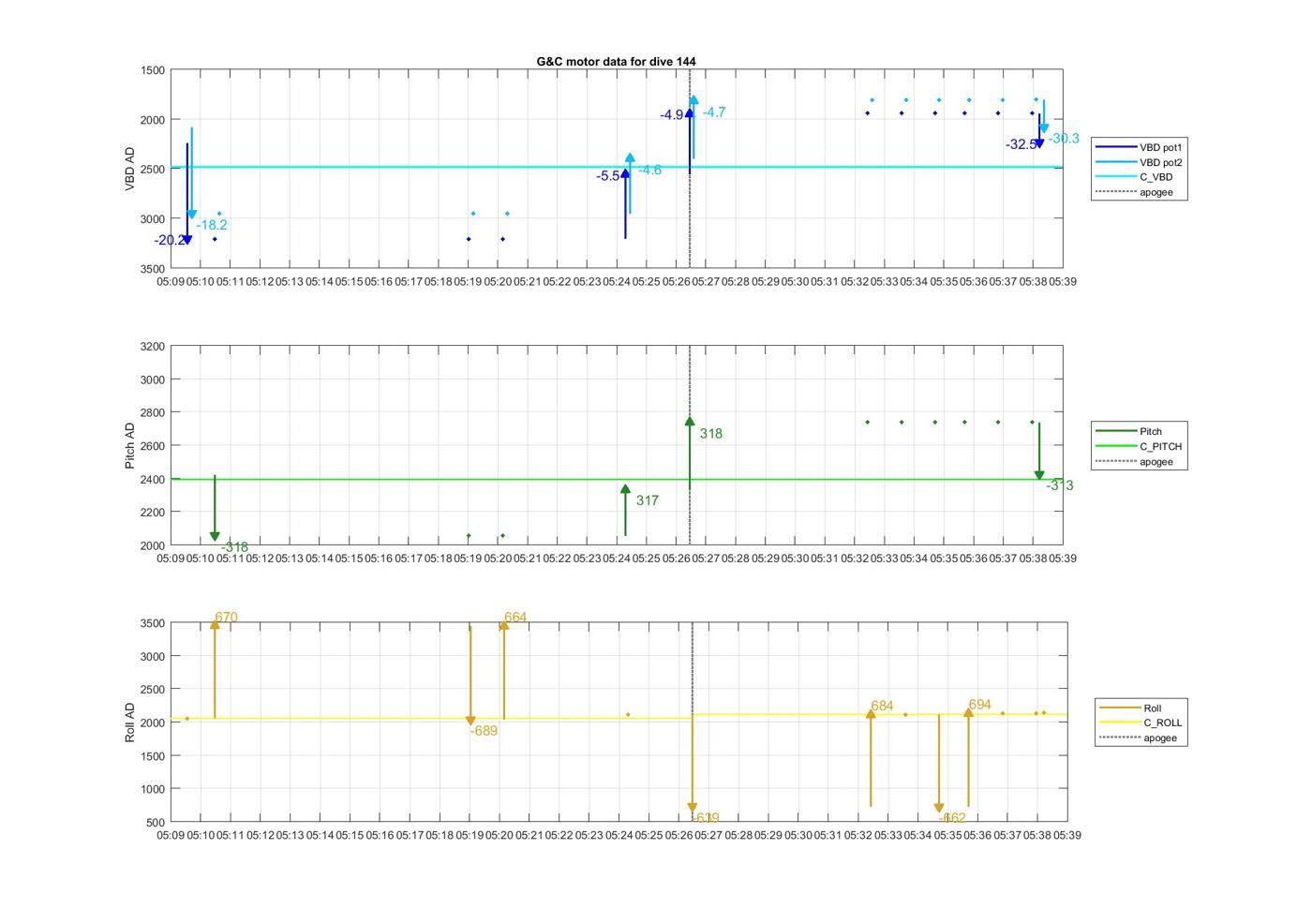Click the title "G&C motor data for dive 144"
The width and height of the screenshot is (1312, 924).
(616, 61)
